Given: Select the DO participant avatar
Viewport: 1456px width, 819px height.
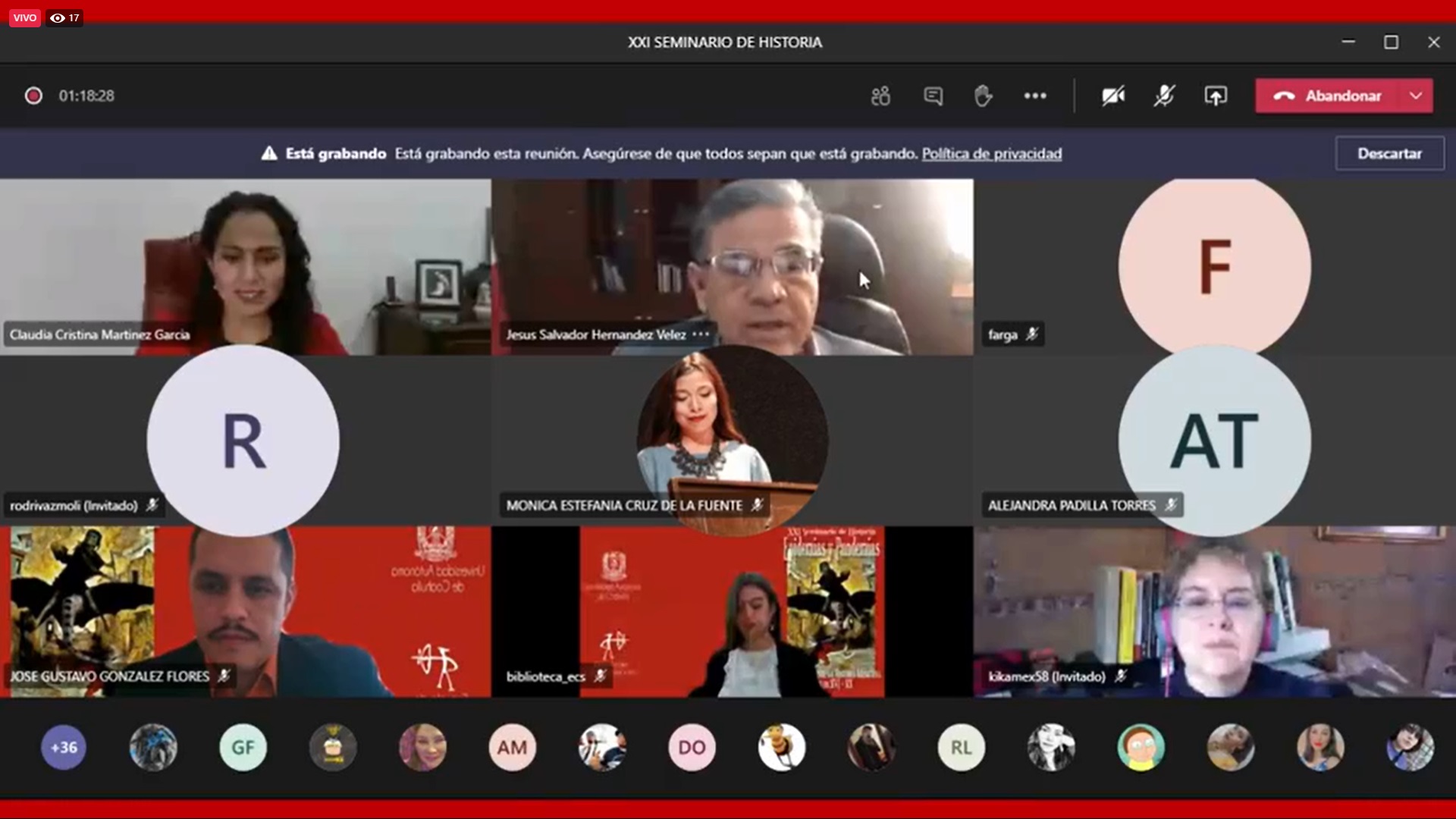Looking at the screenshot, I should click(x=692, y=748).
